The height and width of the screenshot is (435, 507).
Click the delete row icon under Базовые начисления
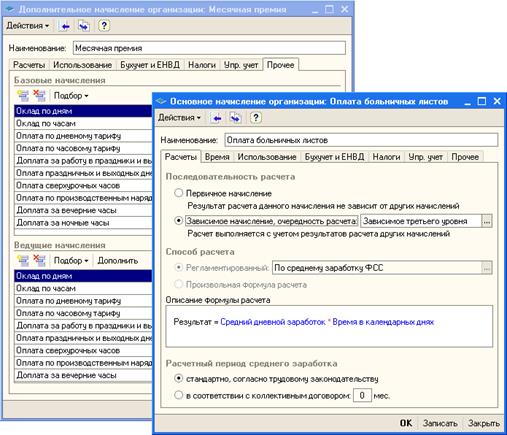40,96
